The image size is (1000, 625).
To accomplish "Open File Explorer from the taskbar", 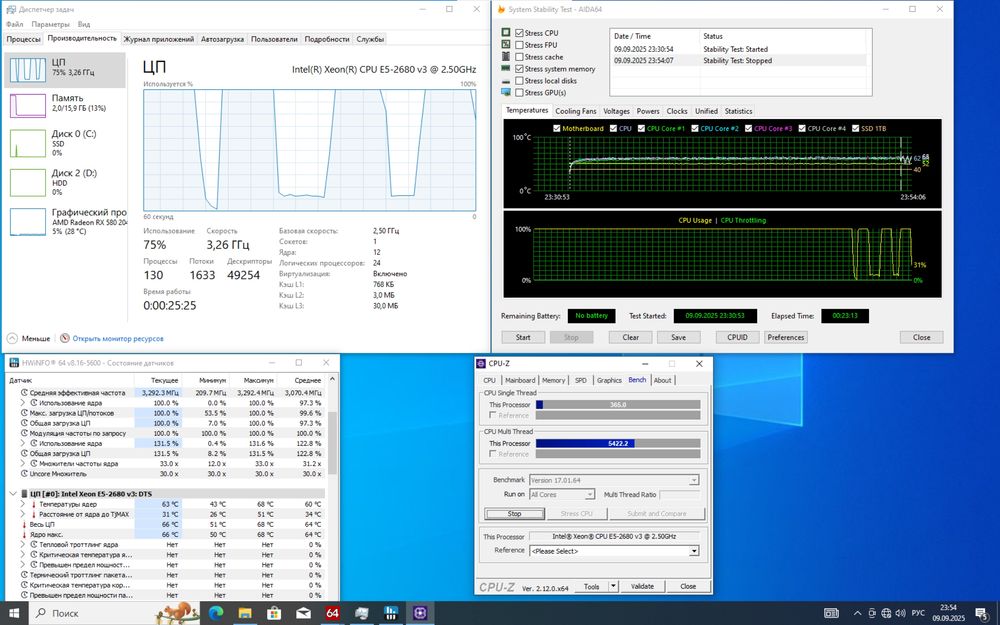I will (x=245, y=613).
